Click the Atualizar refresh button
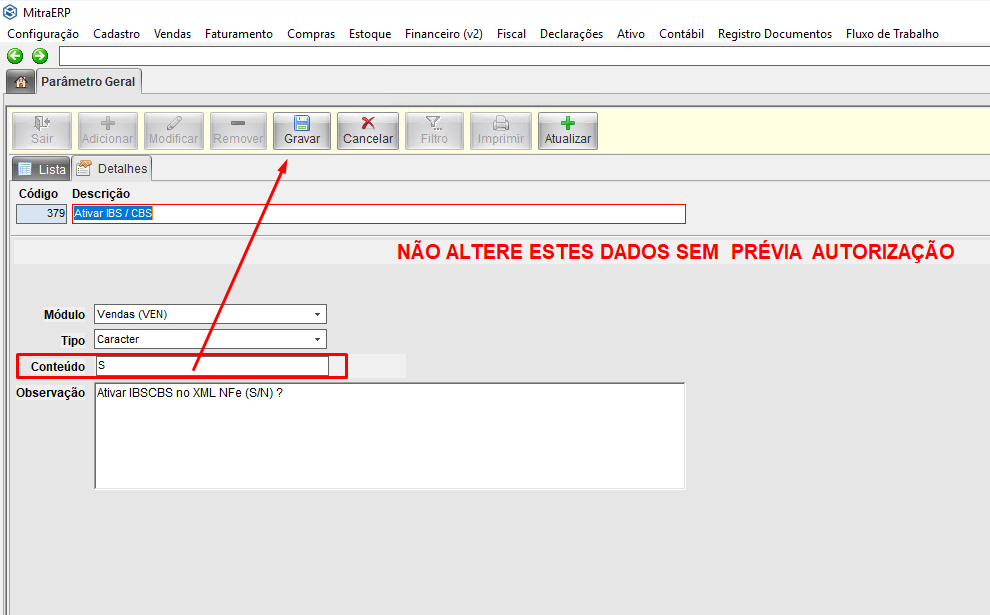Viewport: 990px width, 615px height. [x=567, y=131]
